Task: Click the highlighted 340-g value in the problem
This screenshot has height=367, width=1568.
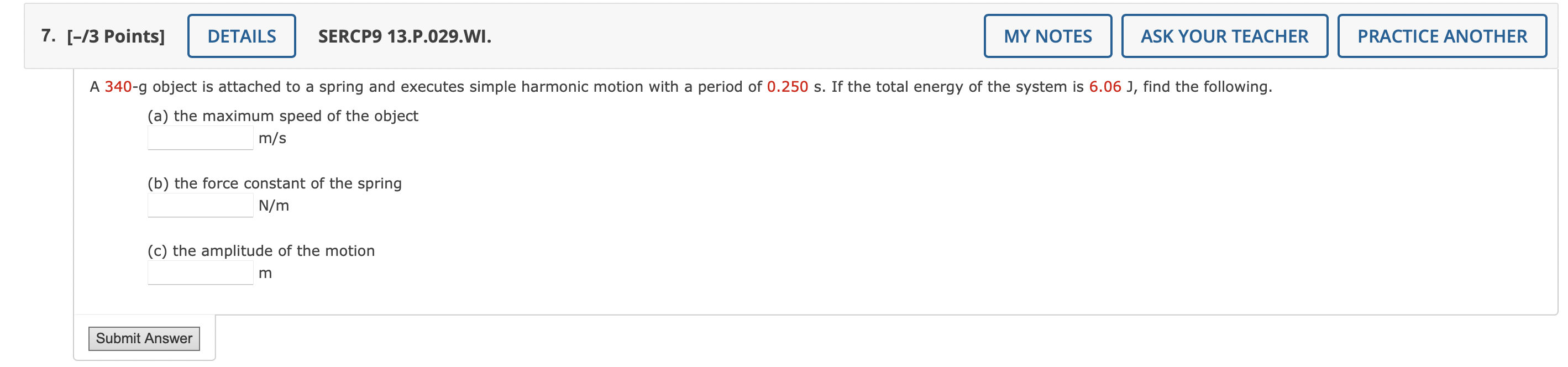Action: tap(118, 86)
